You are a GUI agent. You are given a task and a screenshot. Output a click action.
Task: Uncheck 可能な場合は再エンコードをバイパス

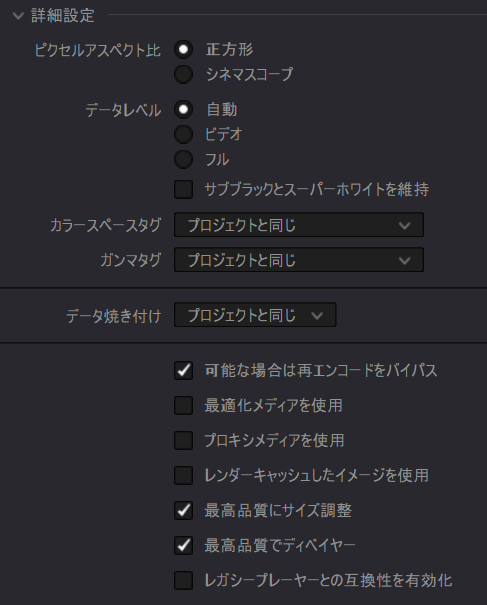pos(183,370)
